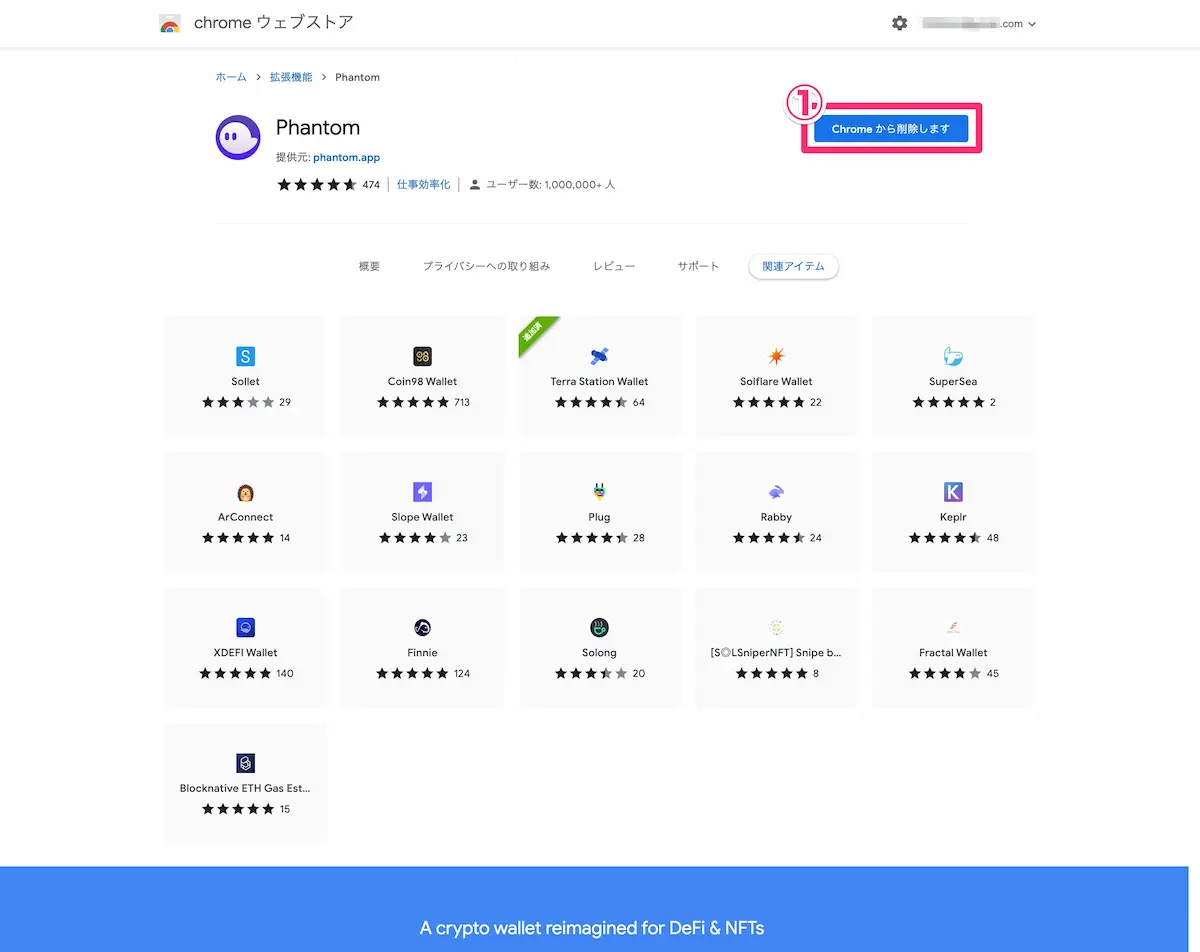Viewport: 1200px width, 952px height.
Task: Open the Blocknative ETH Gas Est... name text
Action: coord(245,788)
